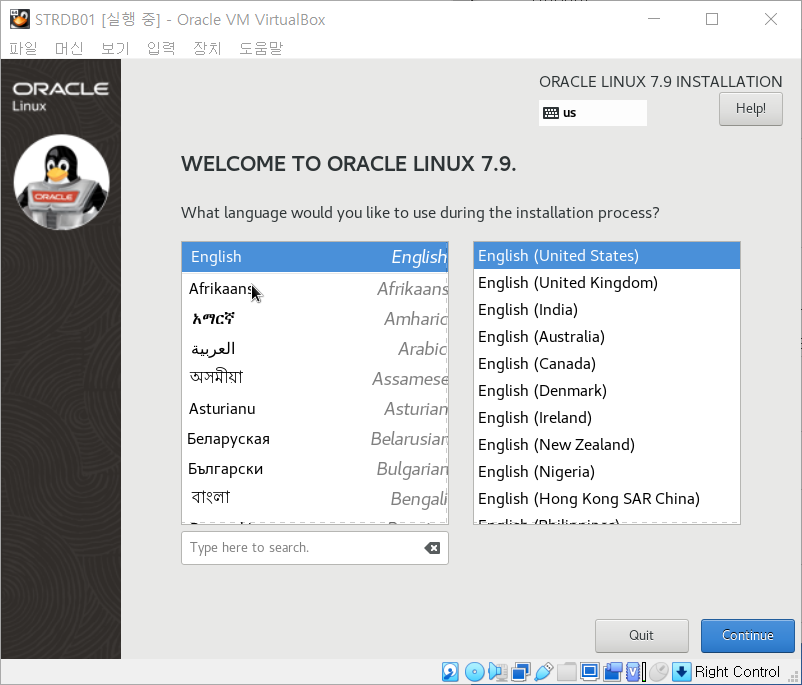Select the Assamese language row
This screenshot has height=685, width=802.
coord(315,379)
